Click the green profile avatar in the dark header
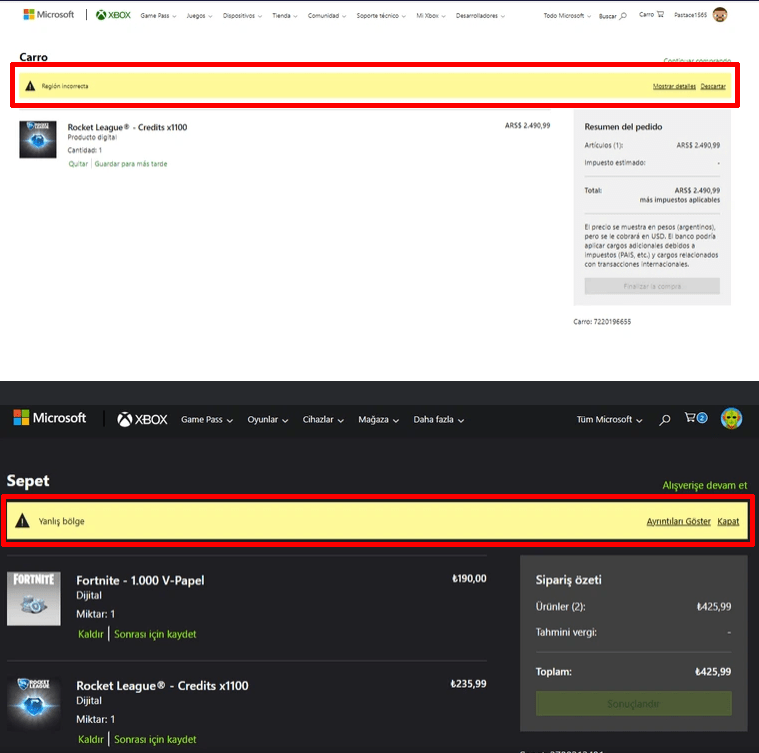Viewport: 759px width, 753px height. [732, 418]
